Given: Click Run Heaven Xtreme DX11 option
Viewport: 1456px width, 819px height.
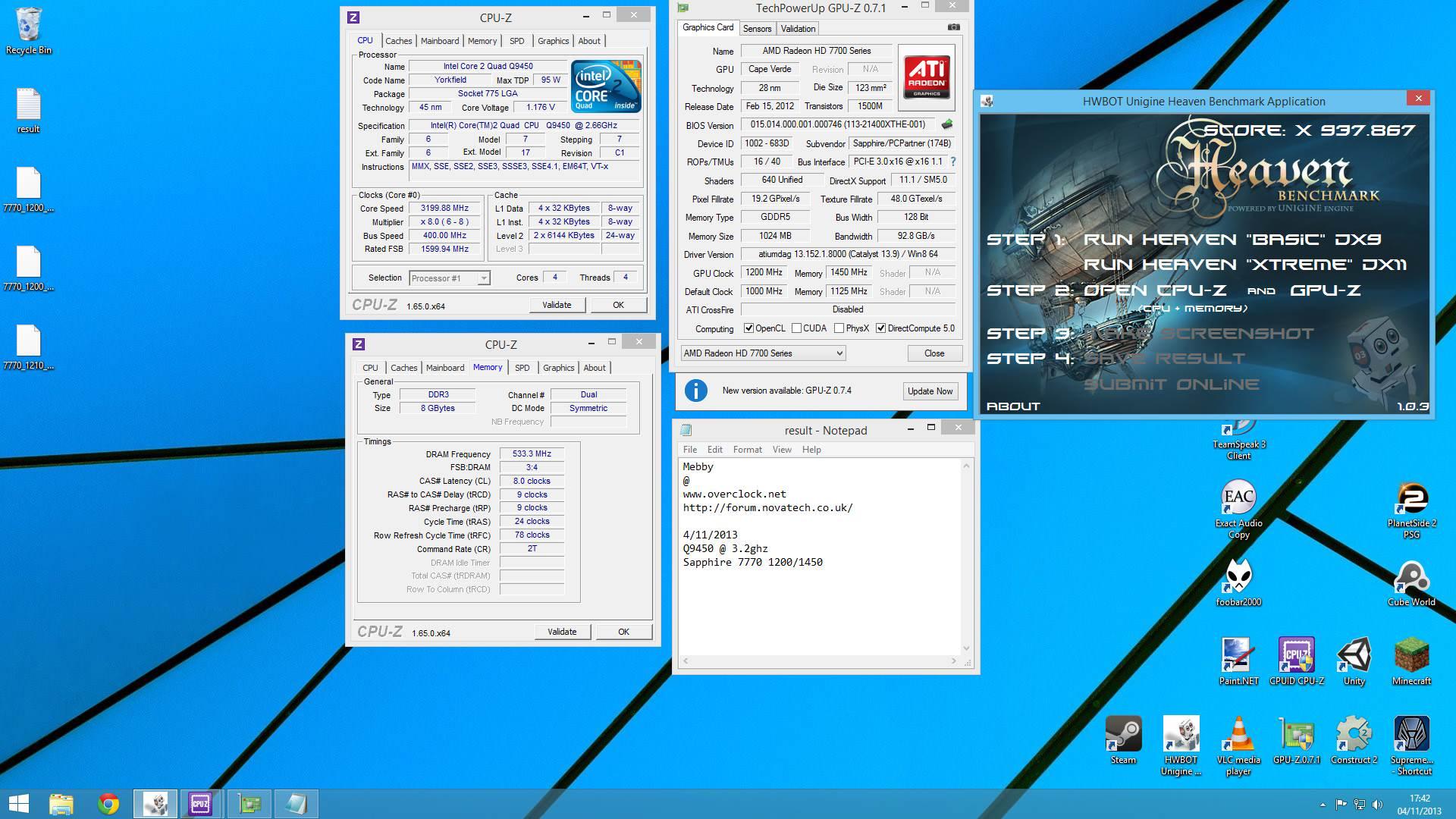Looking at the screenshot, I should tap(1244, 265).
